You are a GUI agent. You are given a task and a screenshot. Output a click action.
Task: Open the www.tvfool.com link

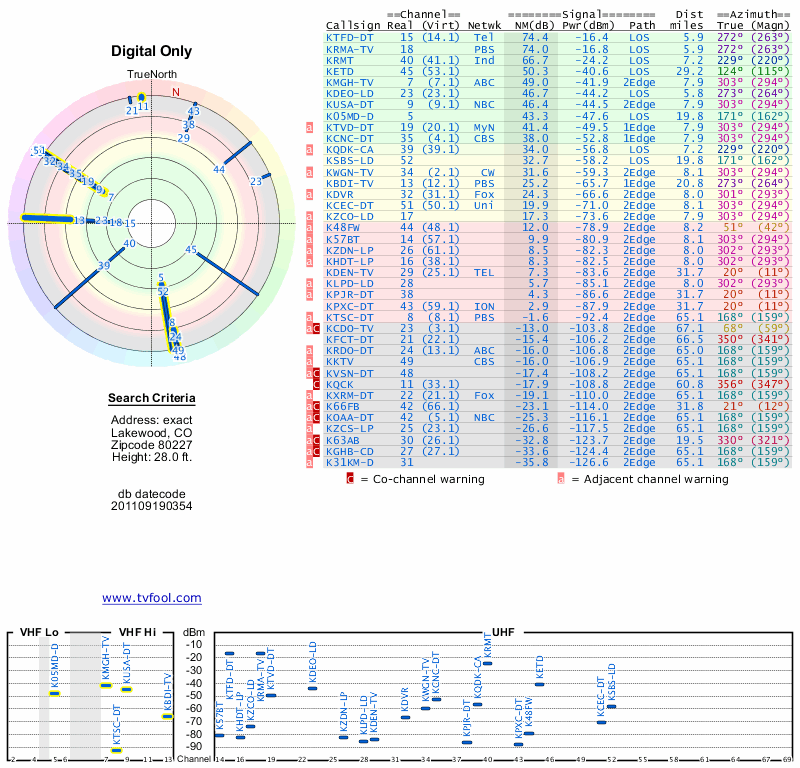point(151,598)
